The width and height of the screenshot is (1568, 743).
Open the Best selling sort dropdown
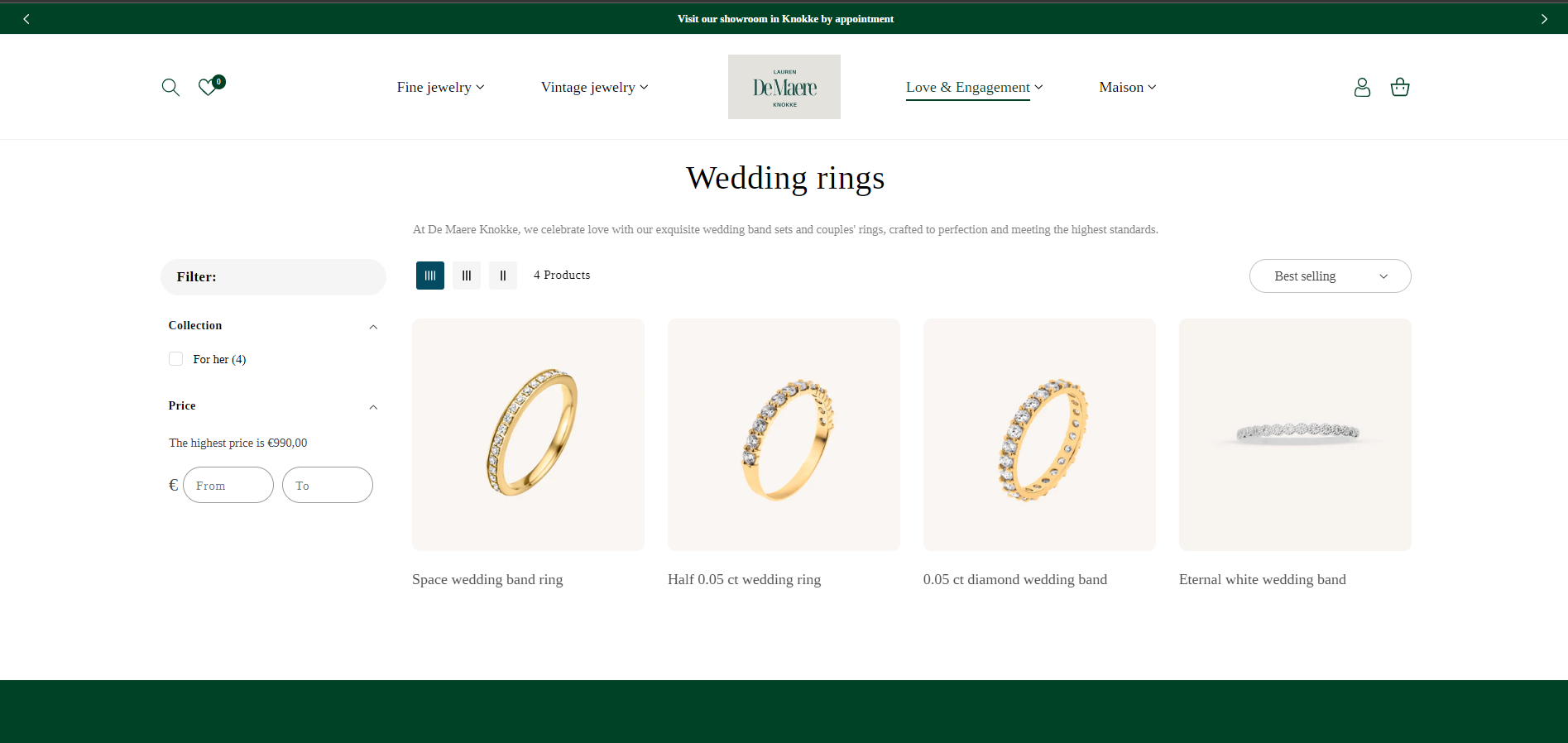click(1331, 276)
